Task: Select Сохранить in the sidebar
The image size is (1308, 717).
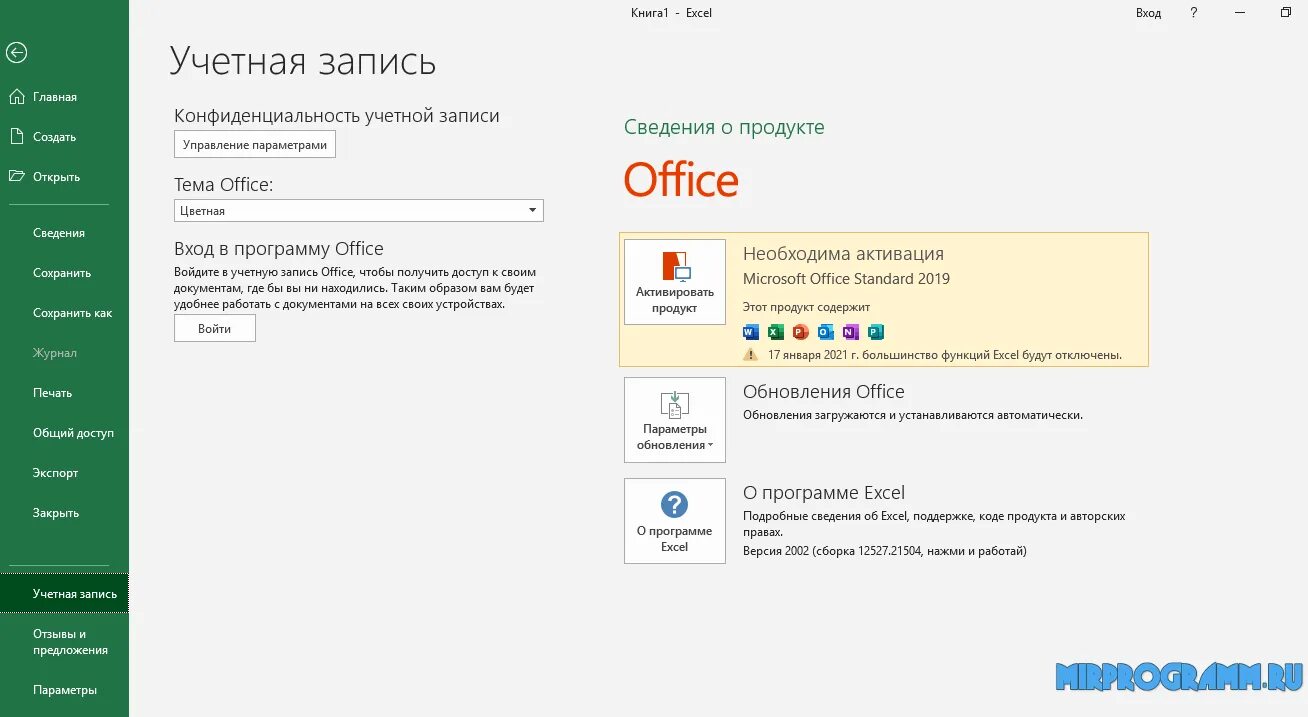Action: coord(62,273)
